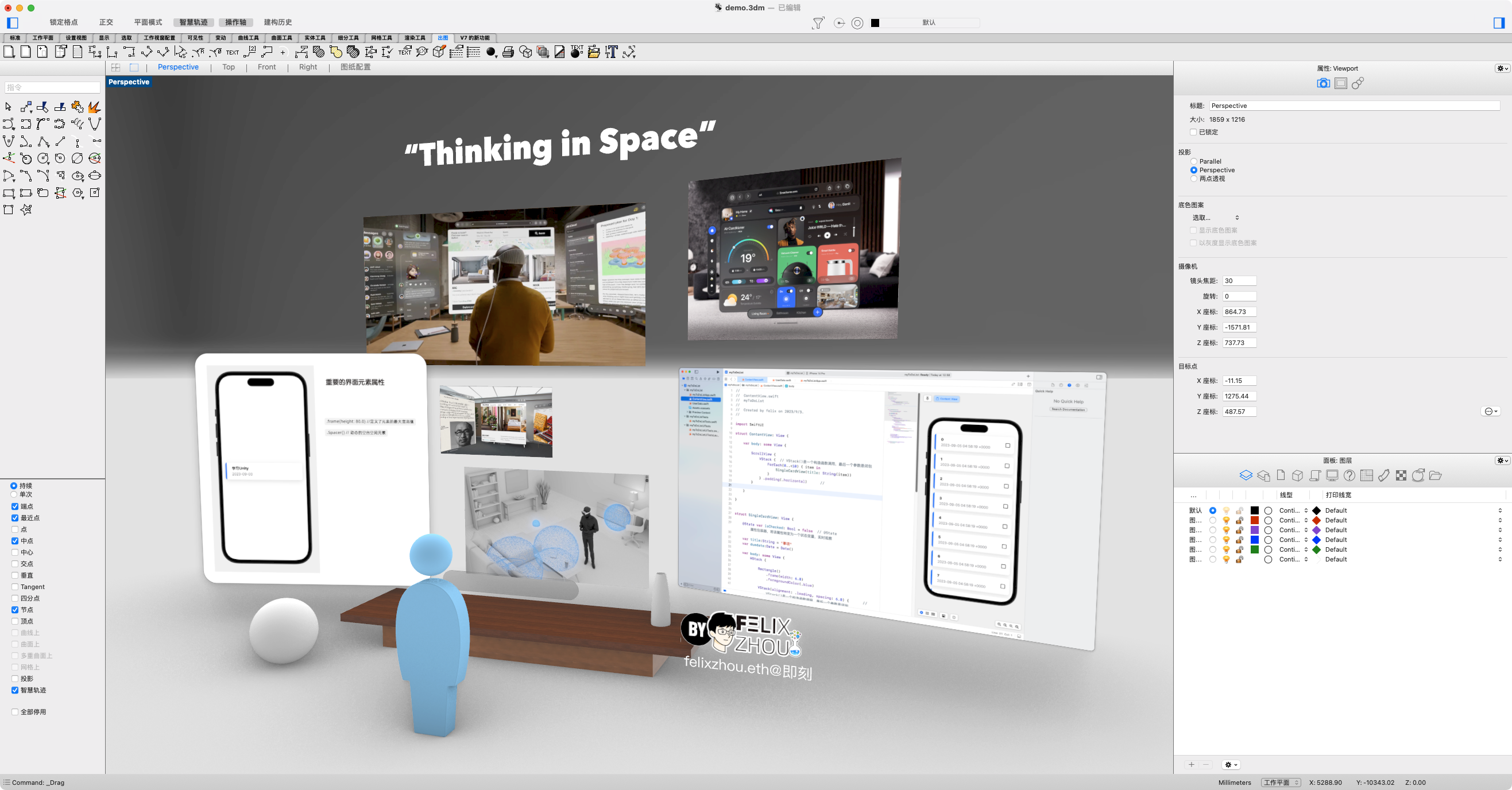Screen dimensions: 1512x790
Task: Open the Help question-mark panel icon
Action: pyautogui.click(x=1349, y=475)
